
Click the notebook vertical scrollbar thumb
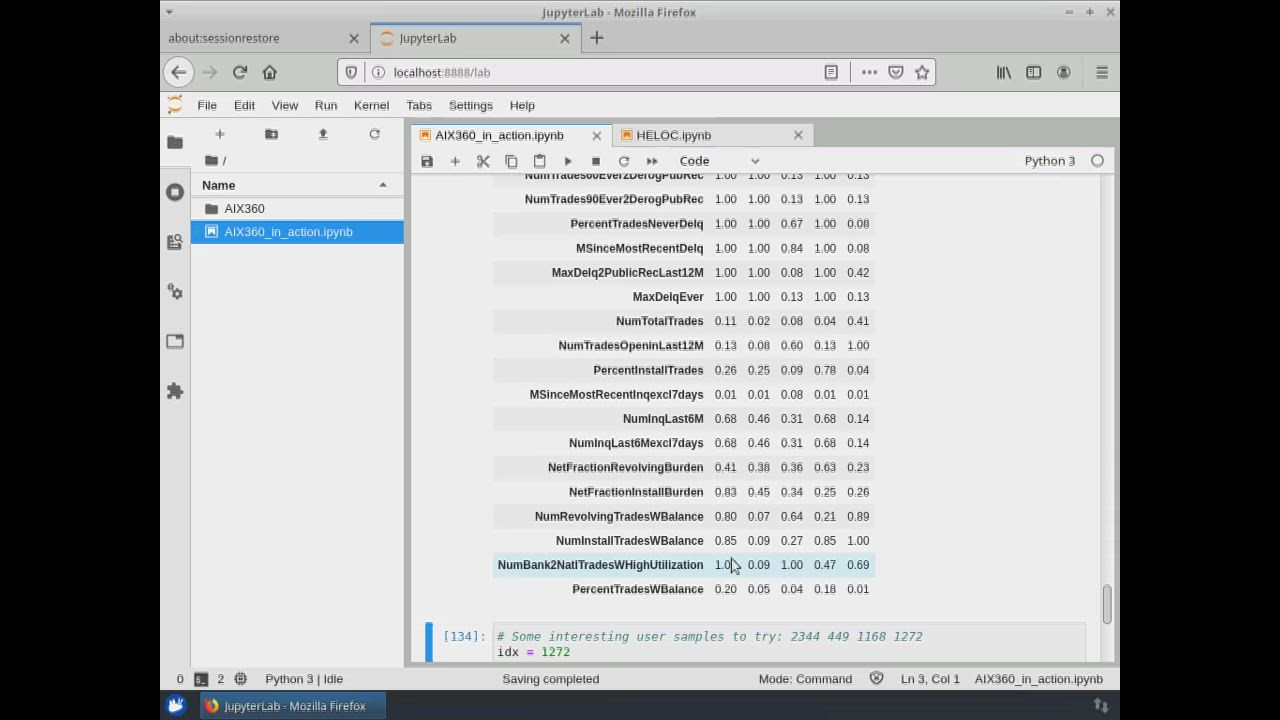coord(1106,604)
